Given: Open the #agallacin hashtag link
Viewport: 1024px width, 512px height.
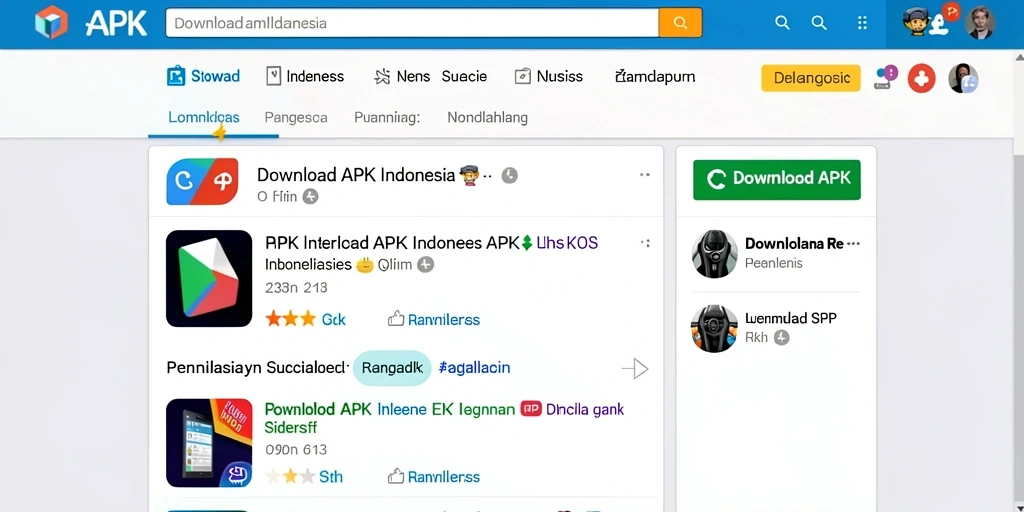Looking at the screenshot, I should 474,368.
